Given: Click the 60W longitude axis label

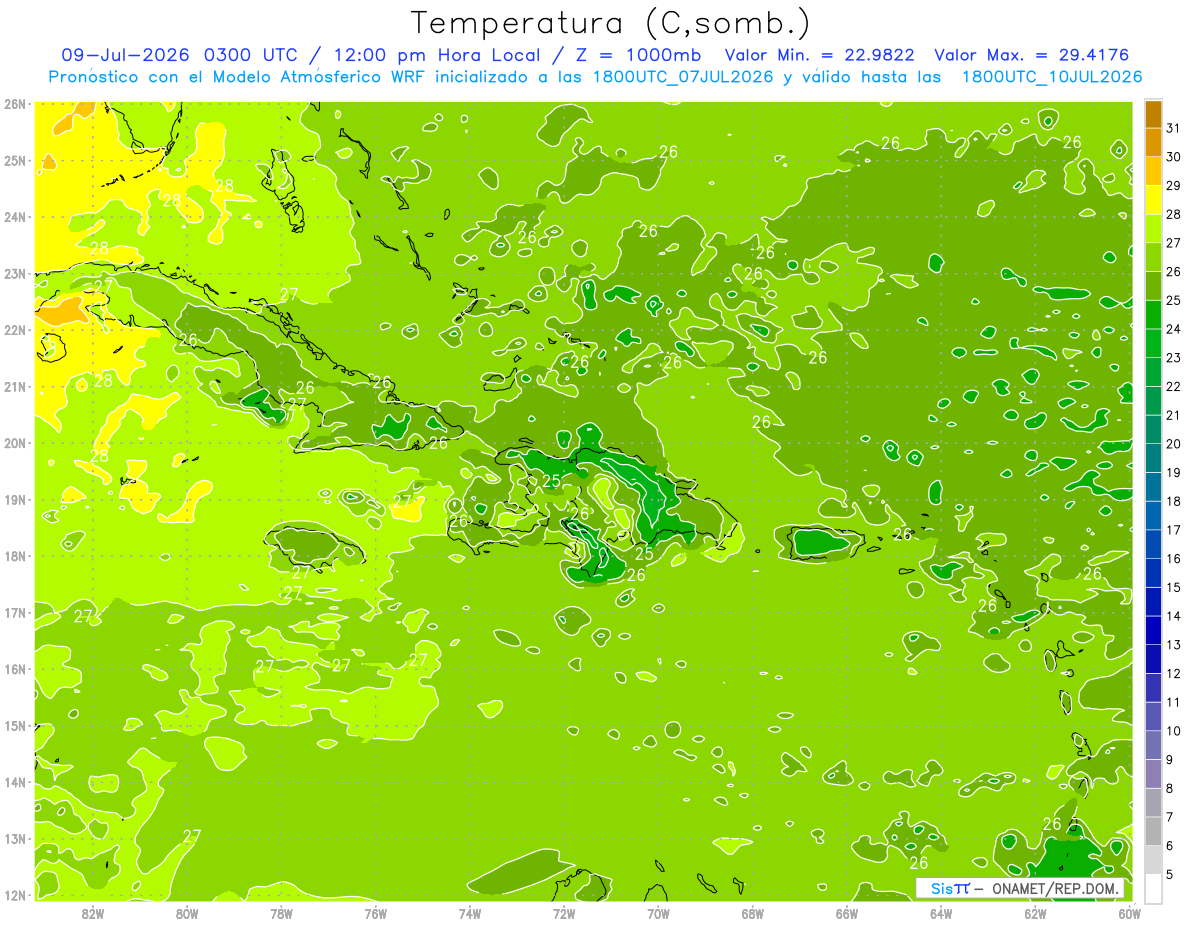Looking at the screenshot, I should click(x=1130, y=914).
